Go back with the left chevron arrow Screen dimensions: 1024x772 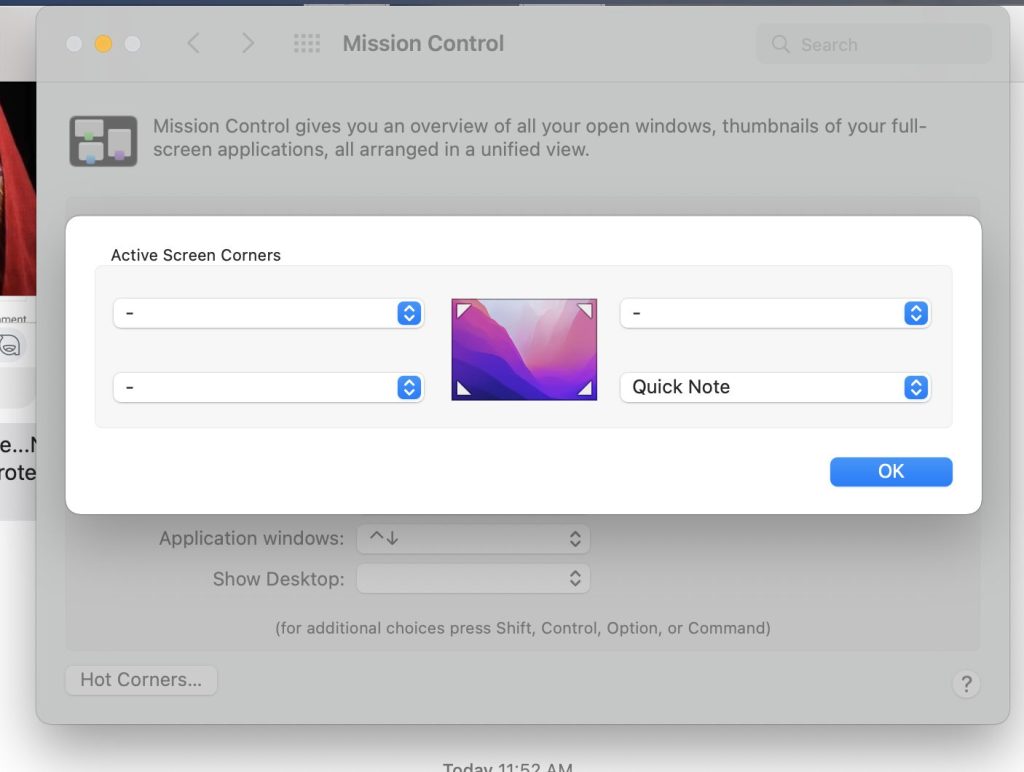(194, 44)
